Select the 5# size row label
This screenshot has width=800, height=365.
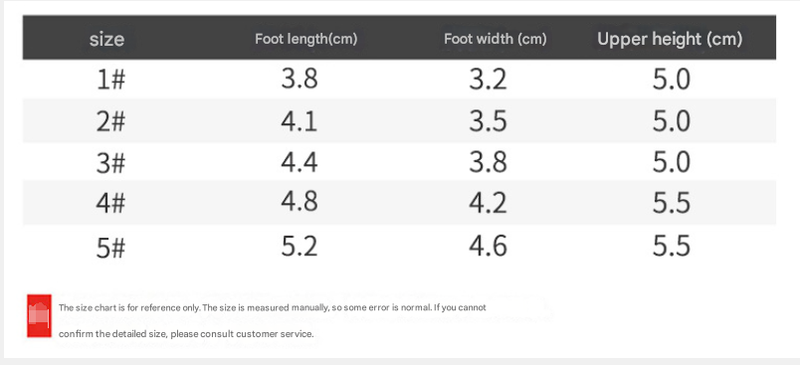[x=111, y=248]
